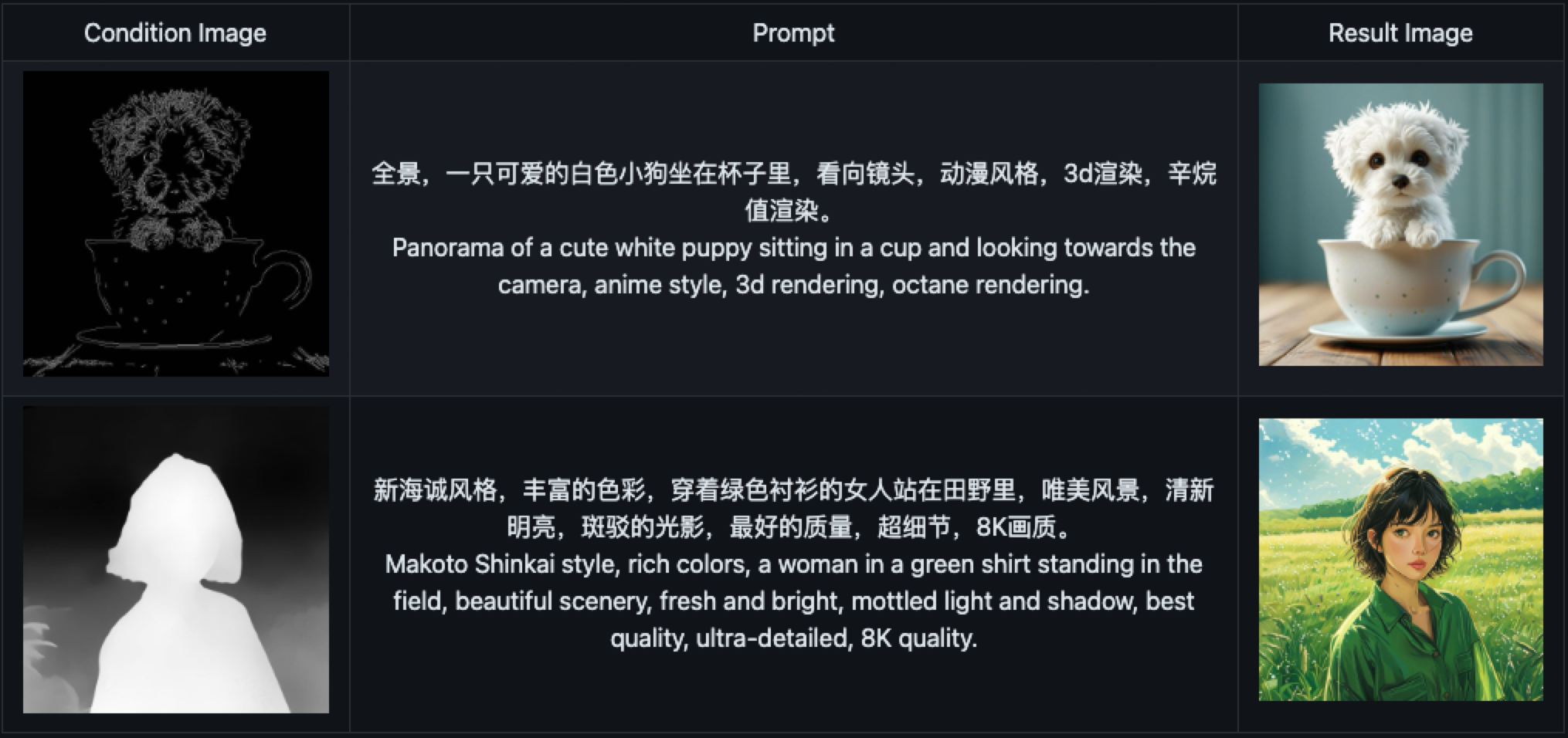
Task: Open the puppy edge-map condition image
Action: (x=176, y=224)
